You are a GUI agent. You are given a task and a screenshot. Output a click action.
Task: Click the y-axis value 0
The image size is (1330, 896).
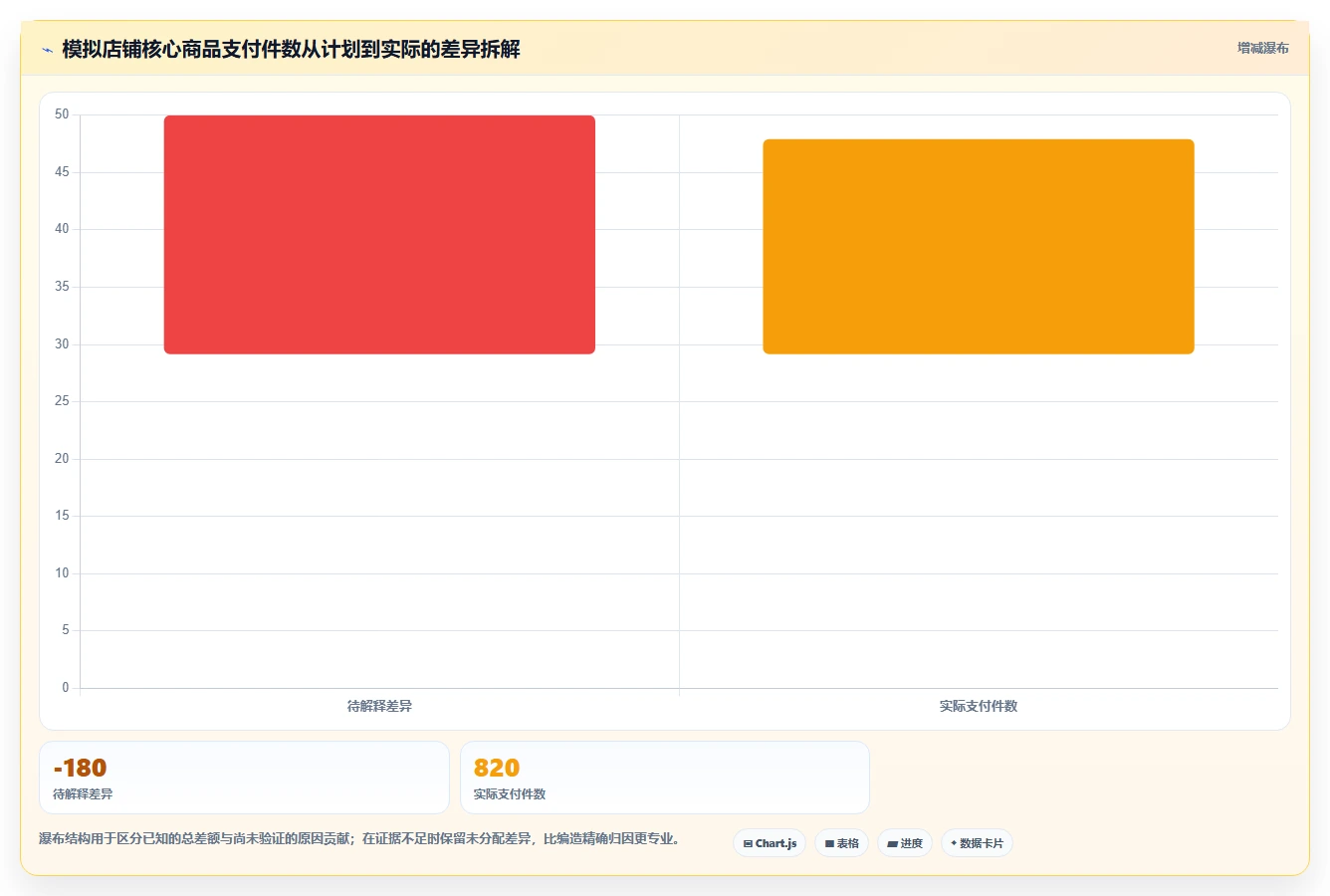tap(66, 688)
